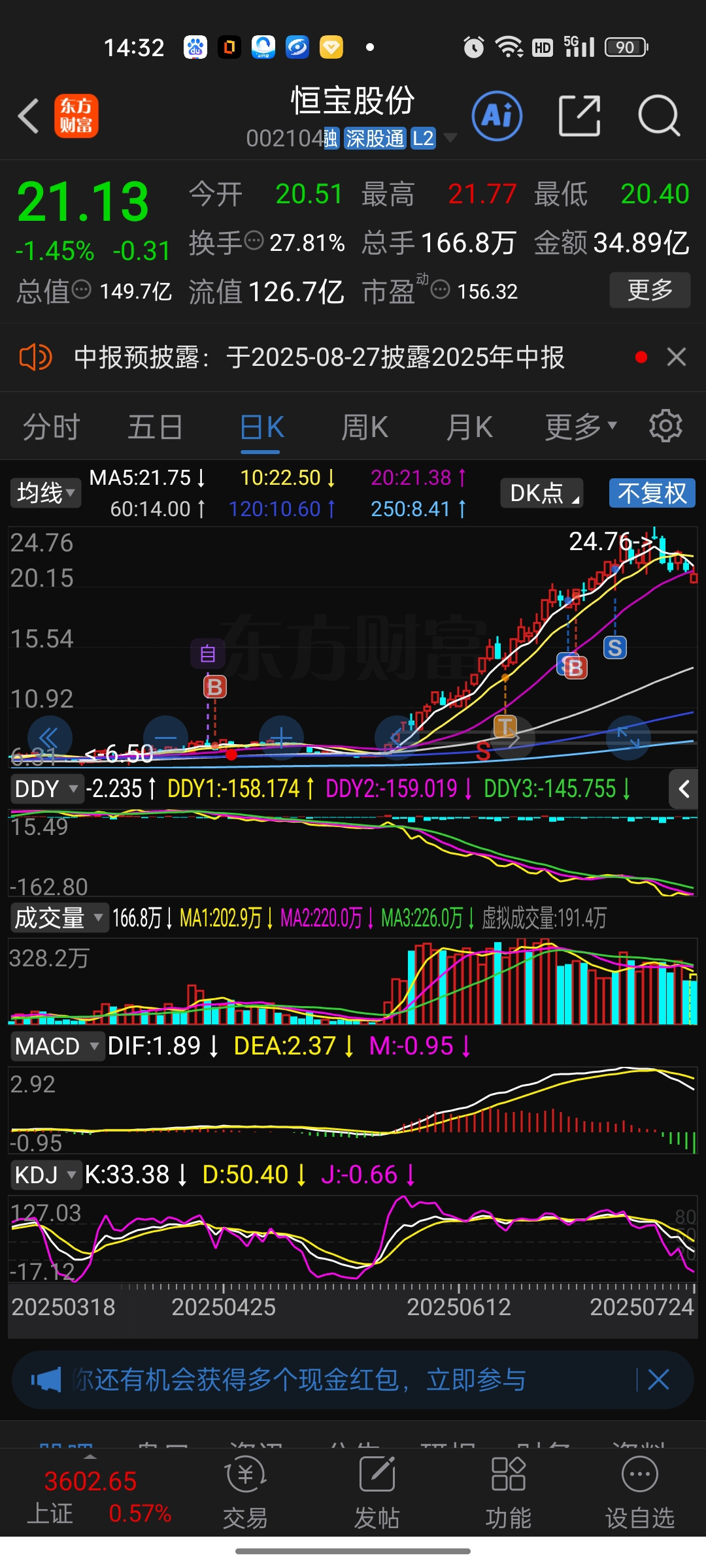The width and height of the screenshot is (706, 1568).
Task: Tap the DIF:1.89 value
Action: [x=163, y=1046]
